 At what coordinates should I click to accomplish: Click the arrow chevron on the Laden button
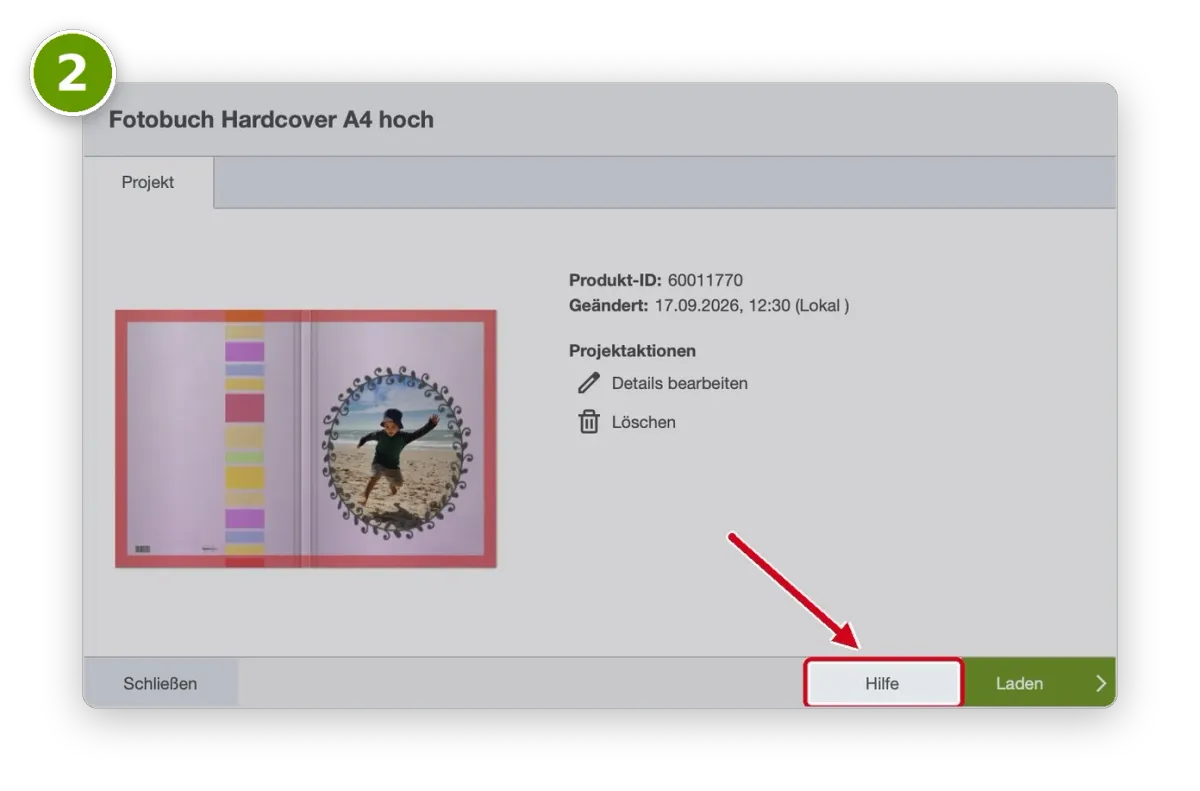[x=1101, y=684]
